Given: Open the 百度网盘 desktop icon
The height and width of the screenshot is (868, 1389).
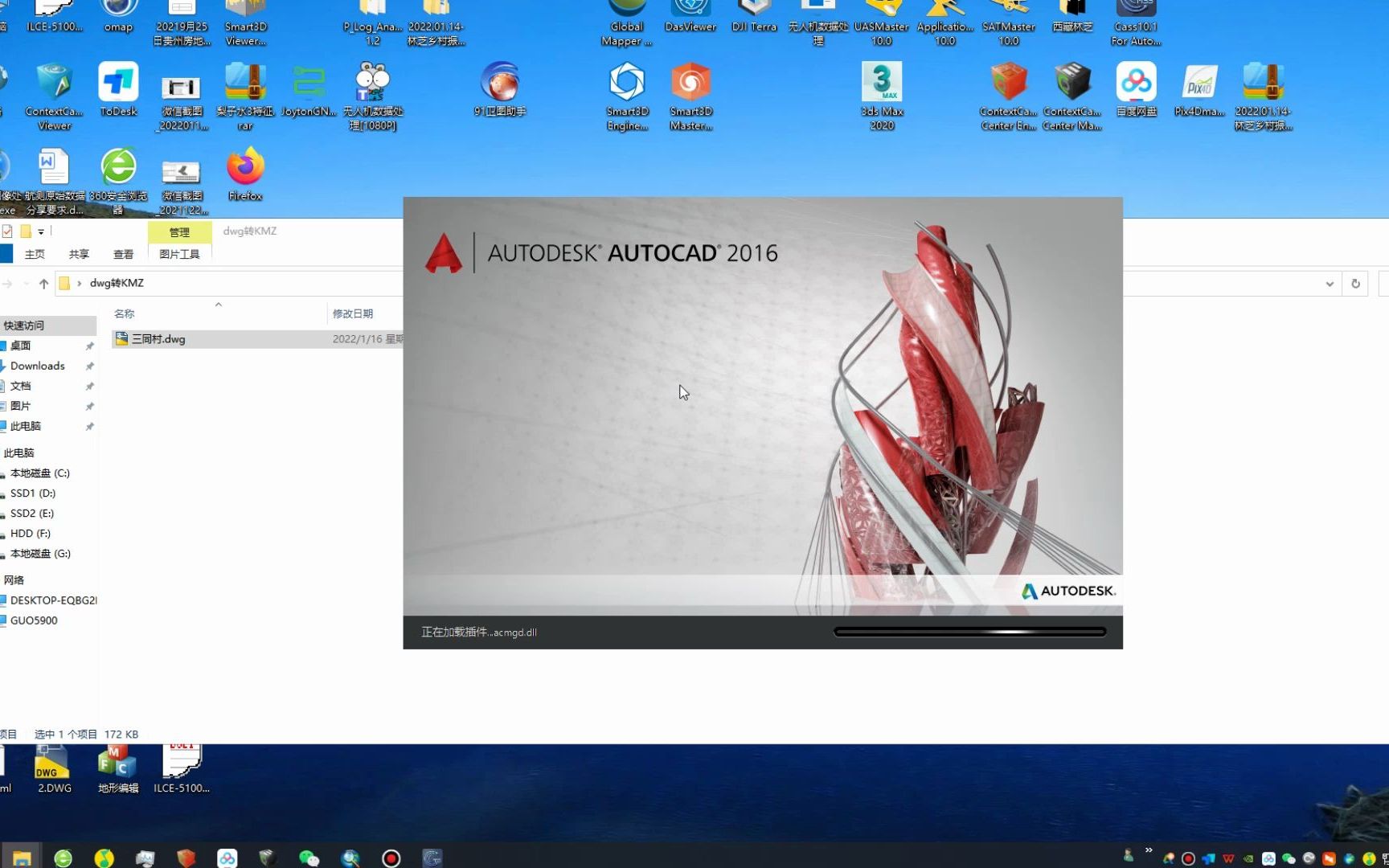Looking at the screenshot, I should coord(1136,90).
